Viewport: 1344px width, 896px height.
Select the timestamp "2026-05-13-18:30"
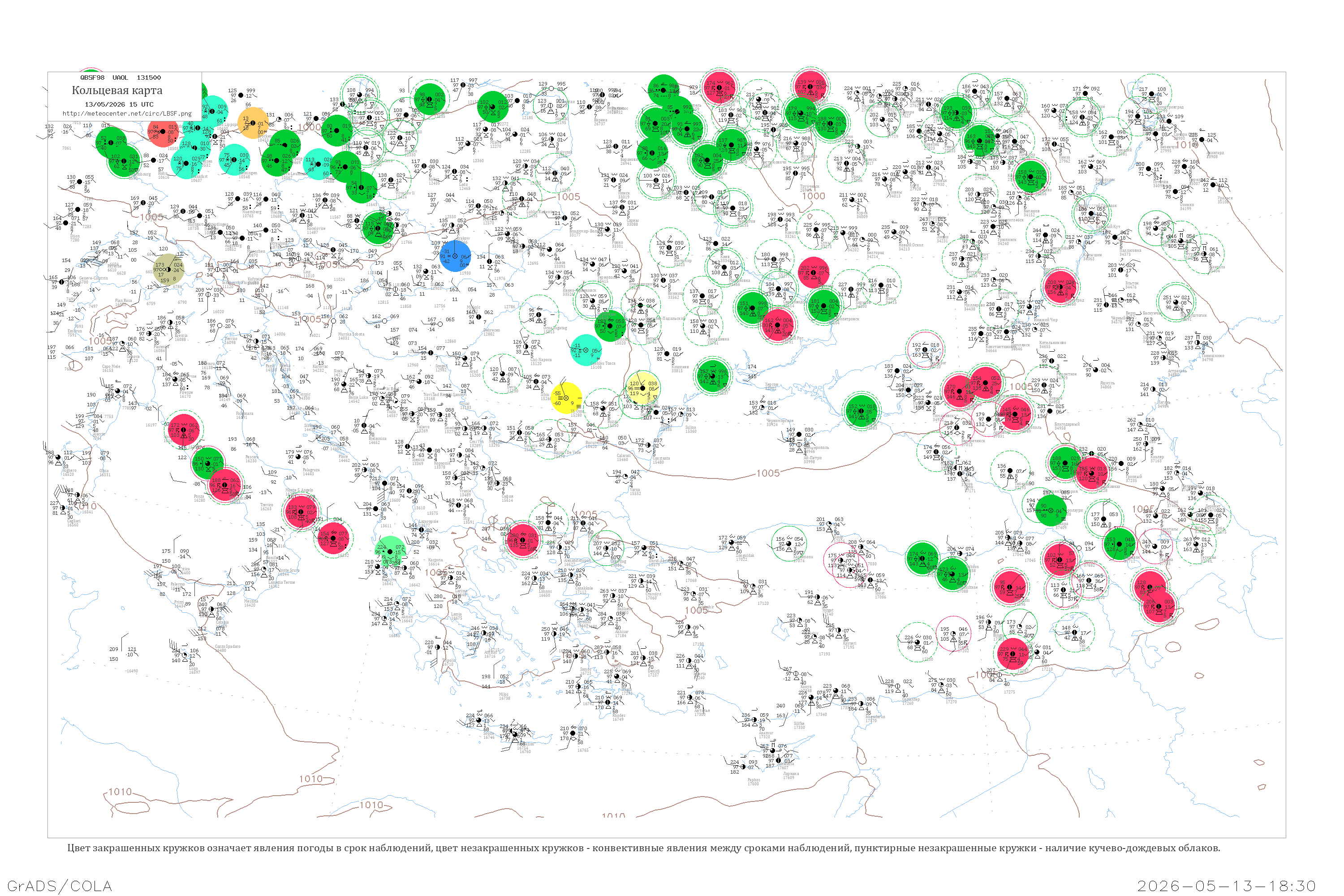1226,886
